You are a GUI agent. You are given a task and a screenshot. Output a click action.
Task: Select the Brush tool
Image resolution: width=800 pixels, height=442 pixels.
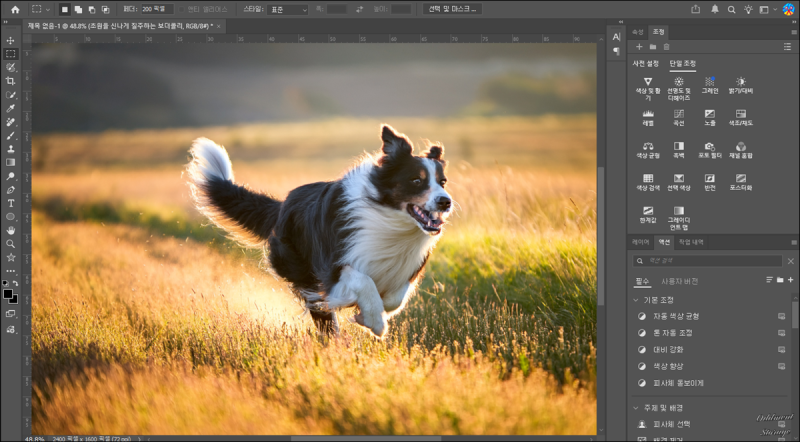pos(10,135)
